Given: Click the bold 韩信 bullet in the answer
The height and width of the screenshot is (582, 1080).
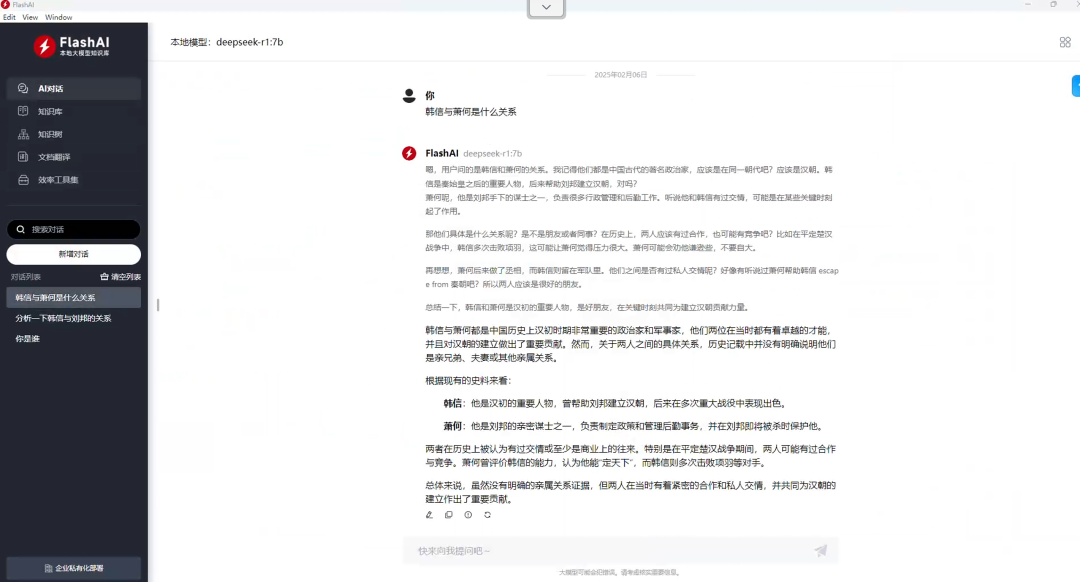Looking at the screenshot, I should [453, 404].
